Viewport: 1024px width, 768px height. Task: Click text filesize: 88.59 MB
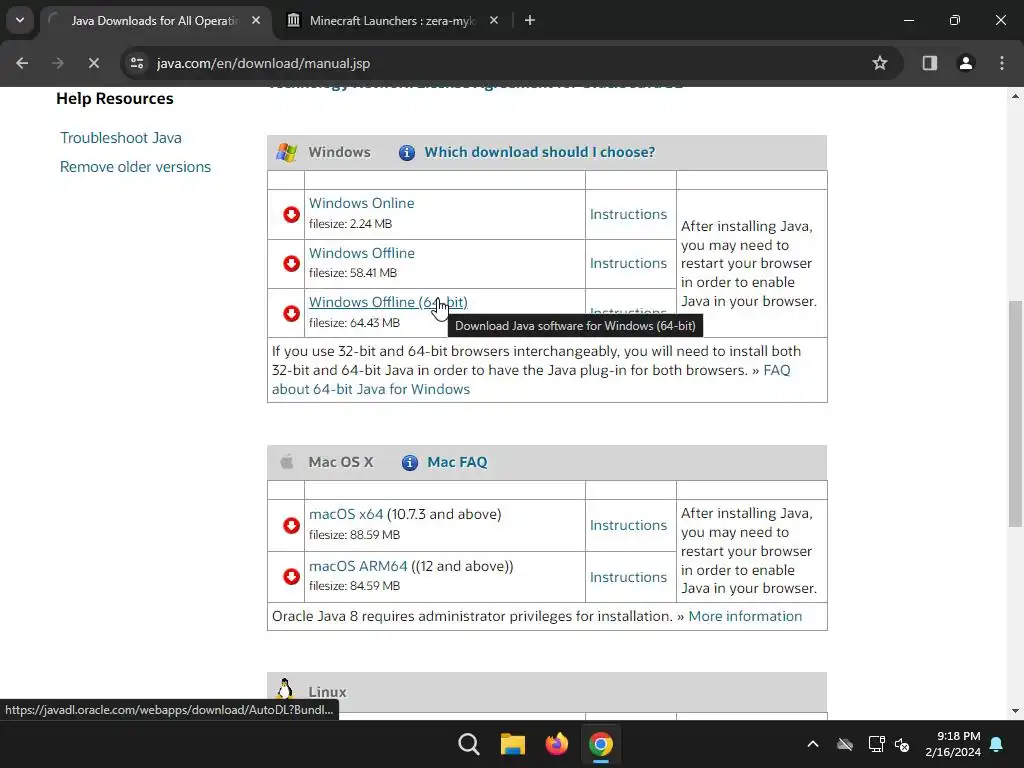(x=354, y=535)
